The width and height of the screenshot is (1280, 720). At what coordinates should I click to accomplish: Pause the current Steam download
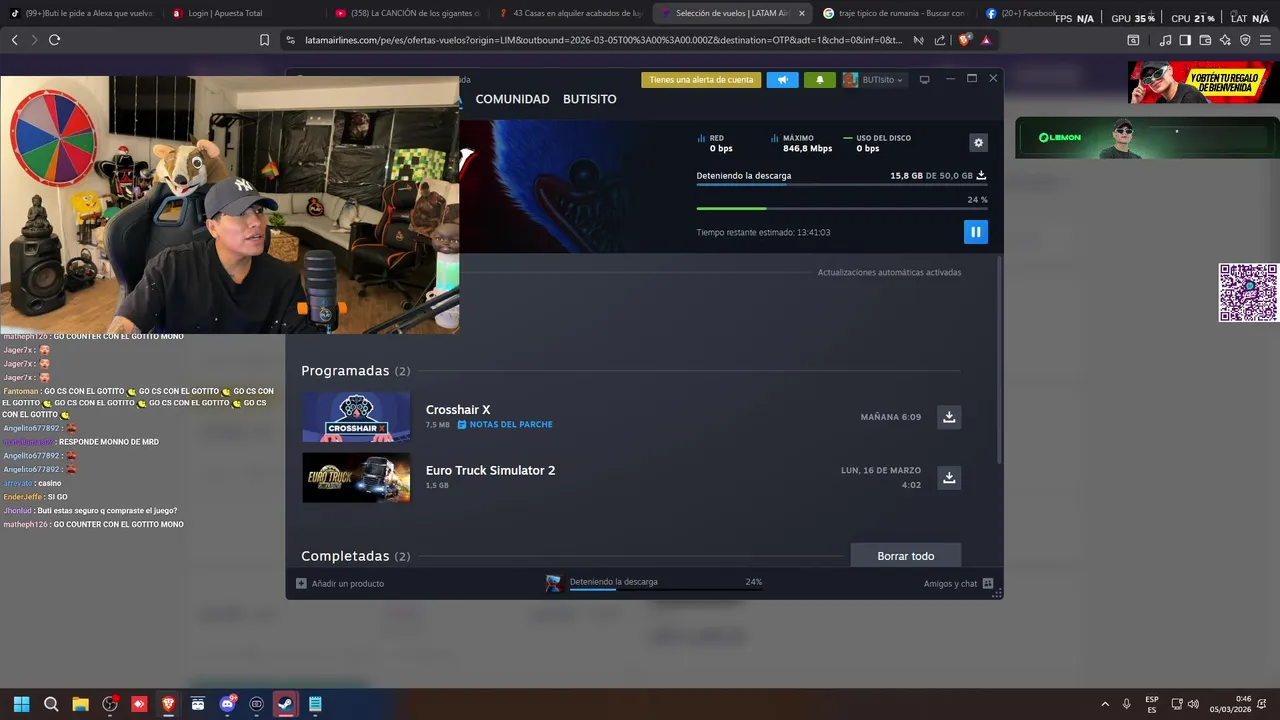[975, 232]
